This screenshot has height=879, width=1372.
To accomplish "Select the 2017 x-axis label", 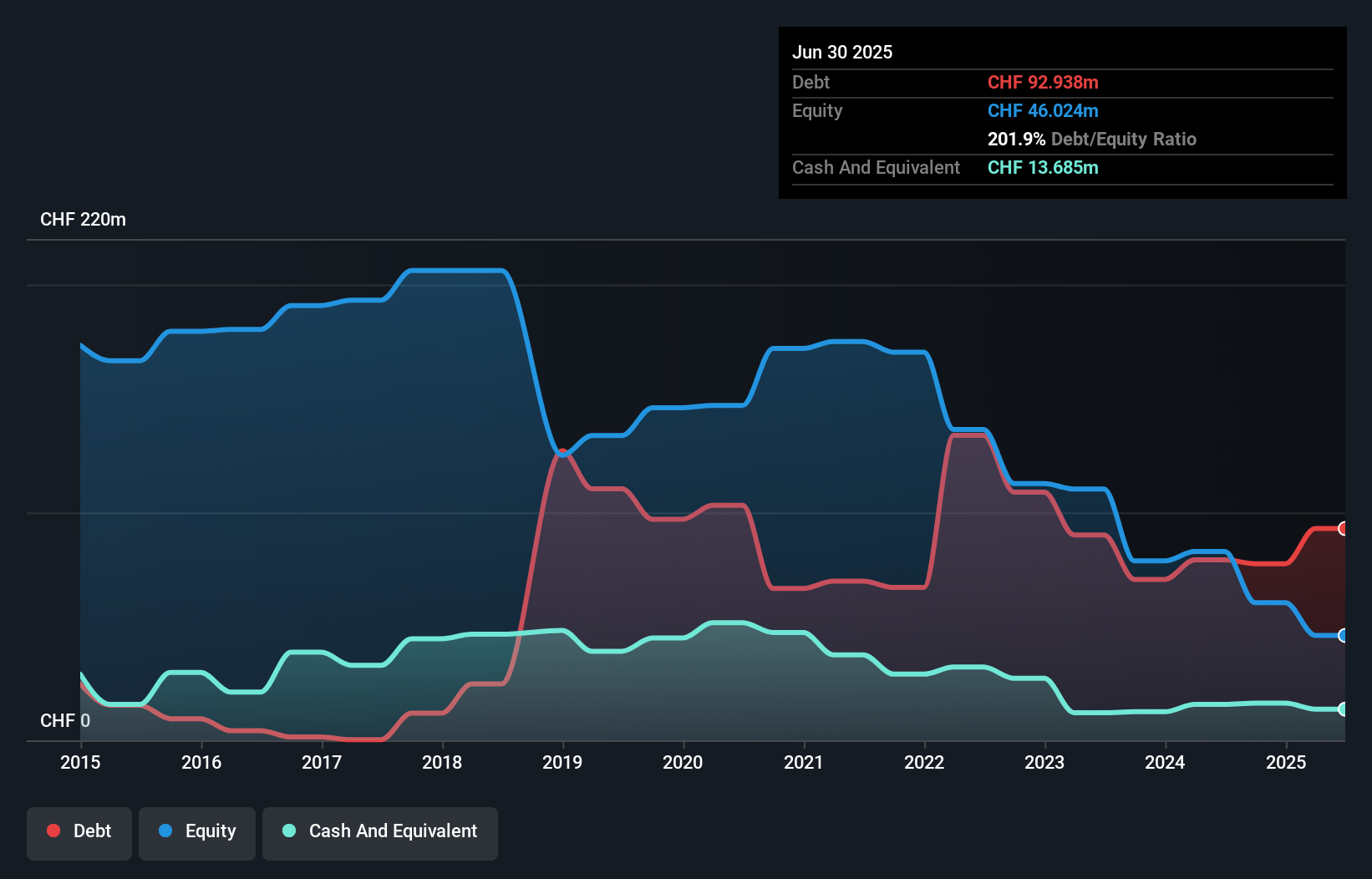I will pyautogui.click(x=322, y=762).
